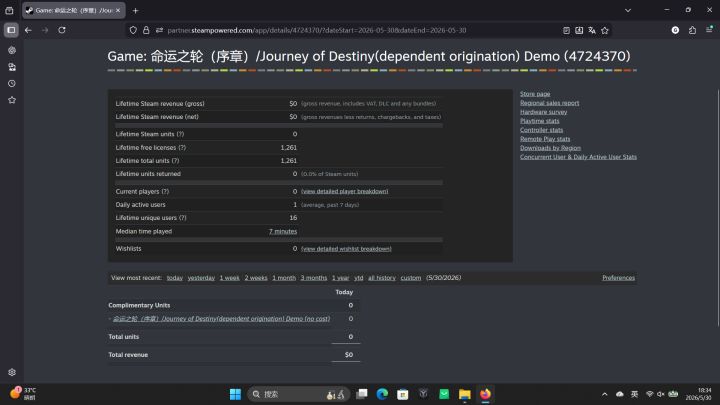Choose the custom date range option
This screenshot has height=405, width=720.
[x=411, y=278]
